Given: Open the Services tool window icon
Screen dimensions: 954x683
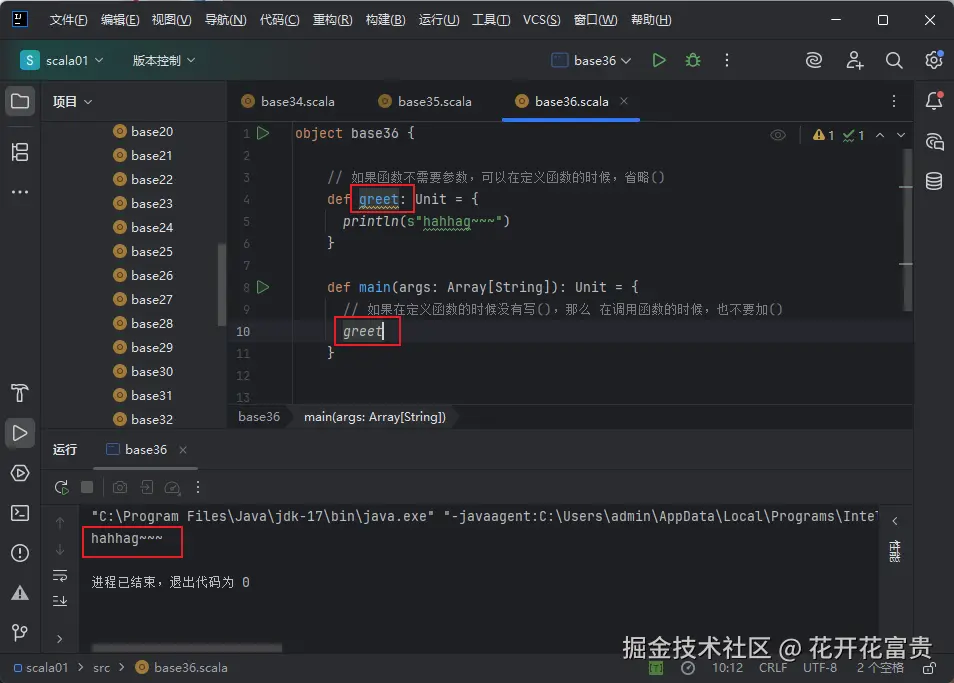Looking at the screenshot, I should tap(19, 473).
